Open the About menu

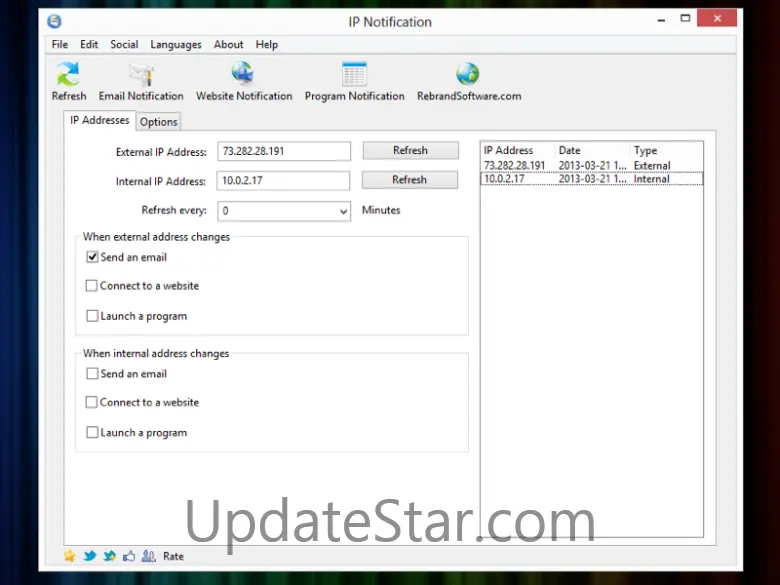228,44
